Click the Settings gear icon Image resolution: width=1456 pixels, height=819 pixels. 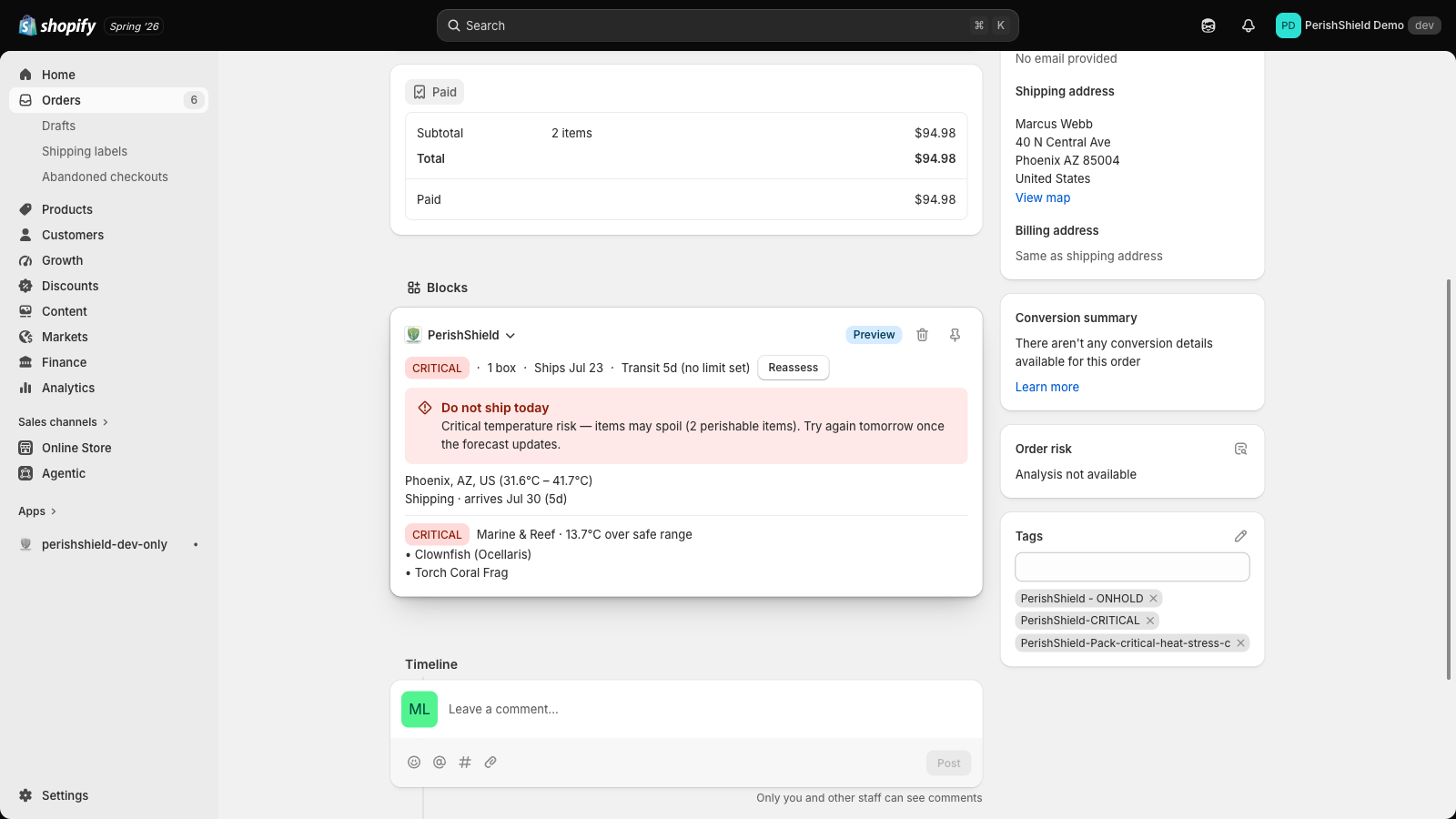tap(25, 795)
